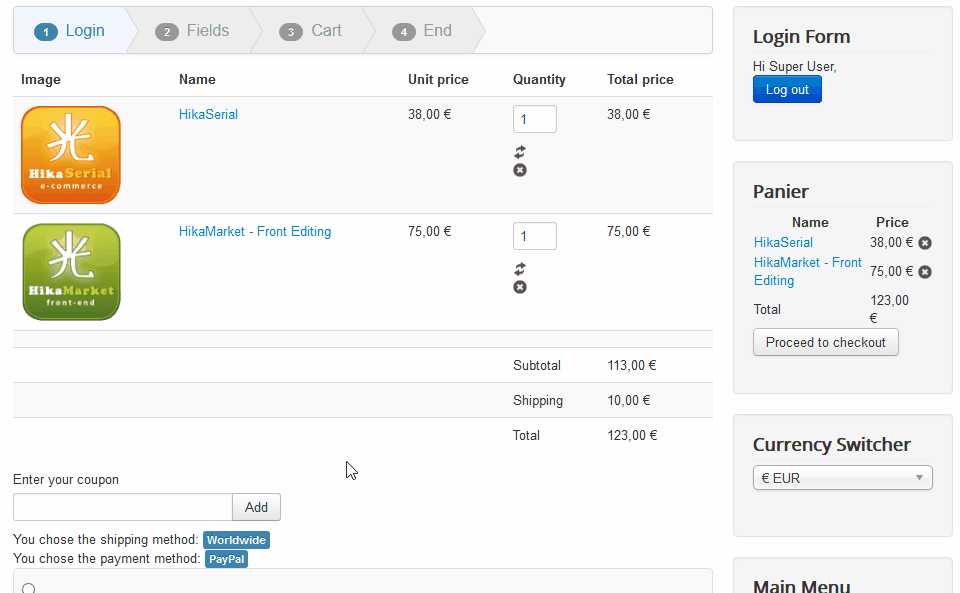Viewport: 960px width, 593px height.
Task: Click the HikaSerial orange product image
Action: coord(71,155)
